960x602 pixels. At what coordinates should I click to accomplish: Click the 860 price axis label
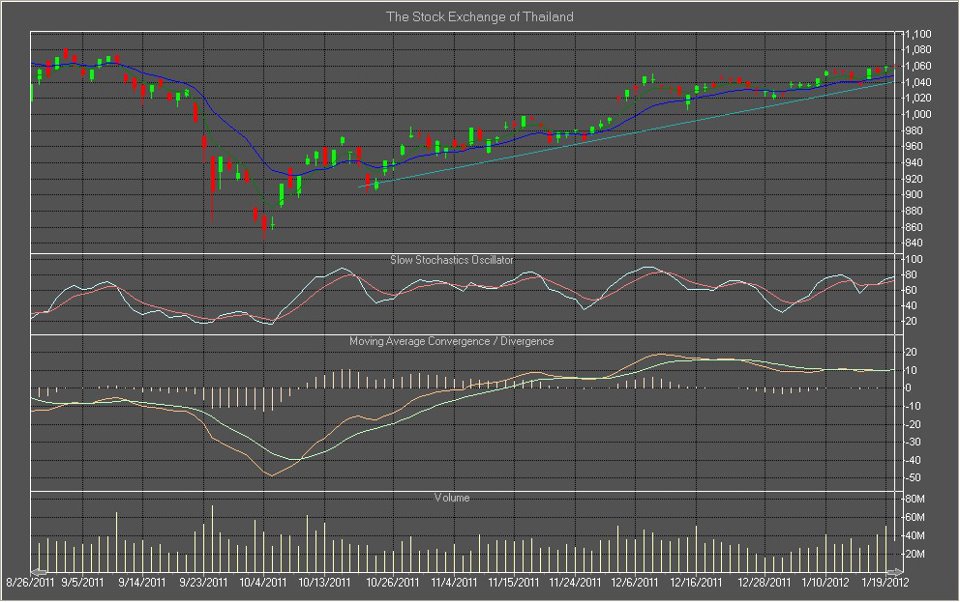tap(915, 227)
